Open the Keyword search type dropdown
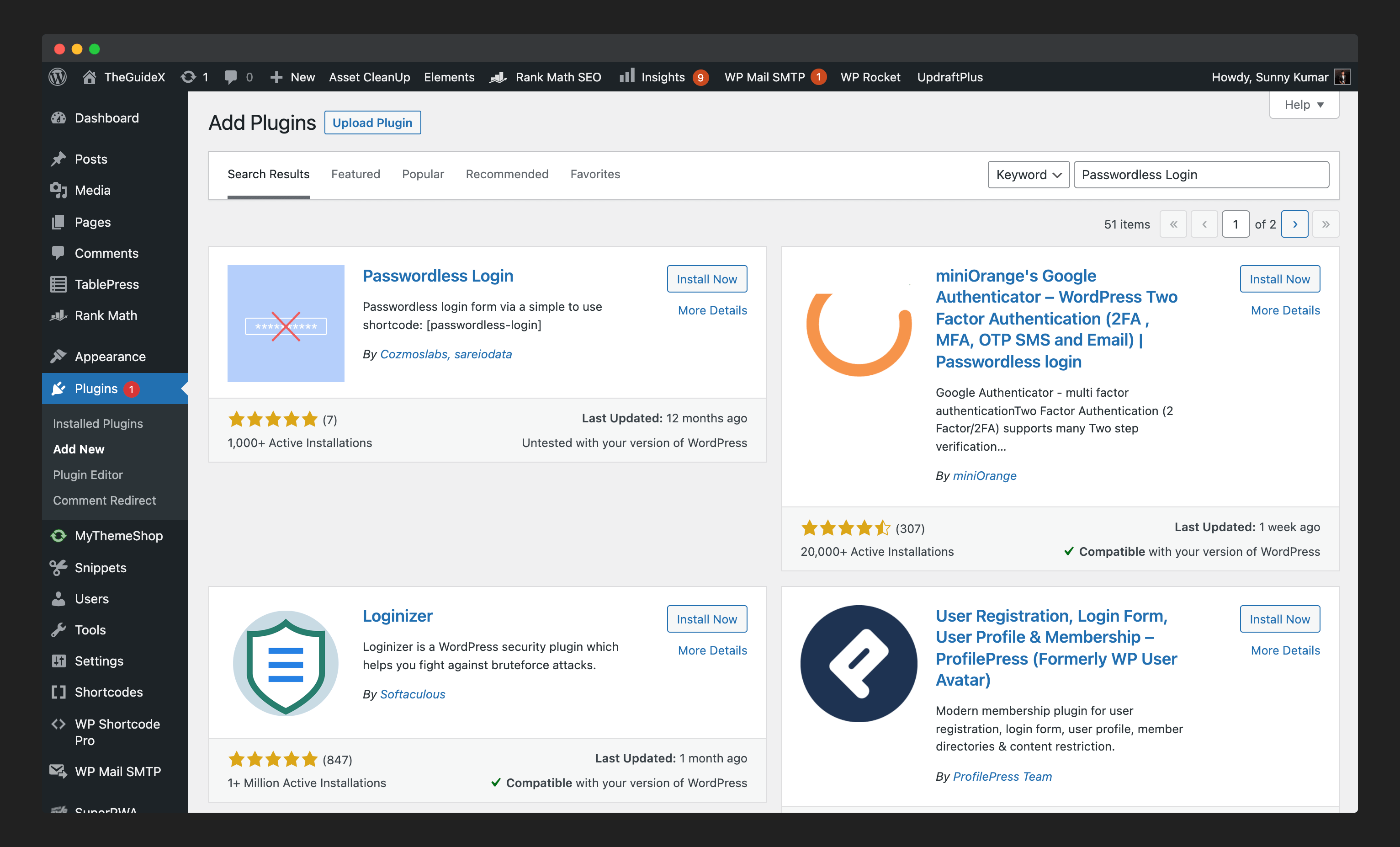Viewport: 1400px width, 847px height. 1029,175
